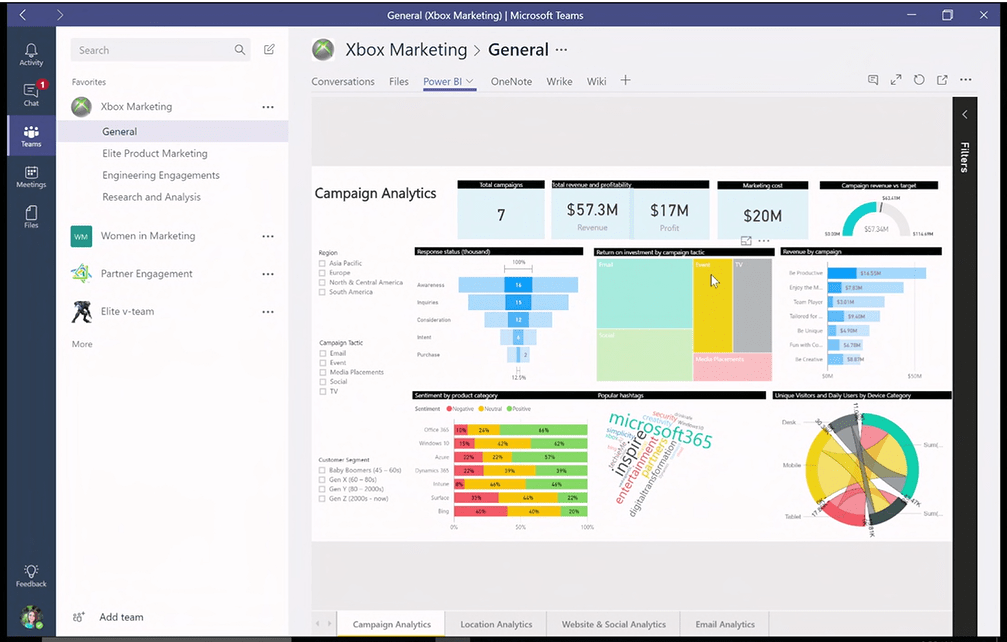Viewport: 1007px width, 642px height.
Task: Reload the Power BI tab
Action: pos(919,80)
